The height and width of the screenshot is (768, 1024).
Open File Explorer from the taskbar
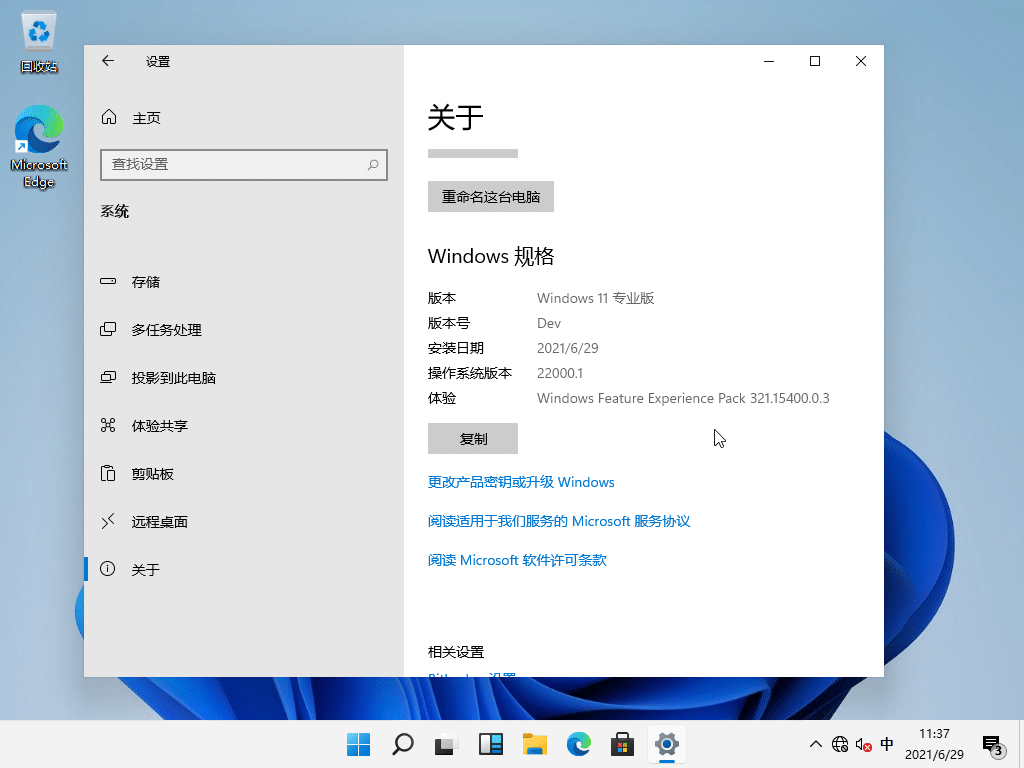click(535, 744)
